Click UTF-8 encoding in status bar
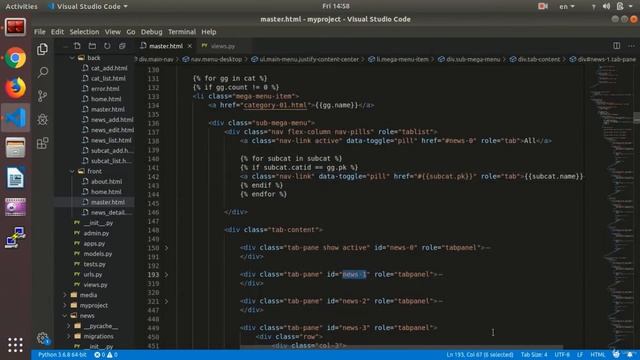The height and width of the screenshot is (360, 640). tap(562, 355)
